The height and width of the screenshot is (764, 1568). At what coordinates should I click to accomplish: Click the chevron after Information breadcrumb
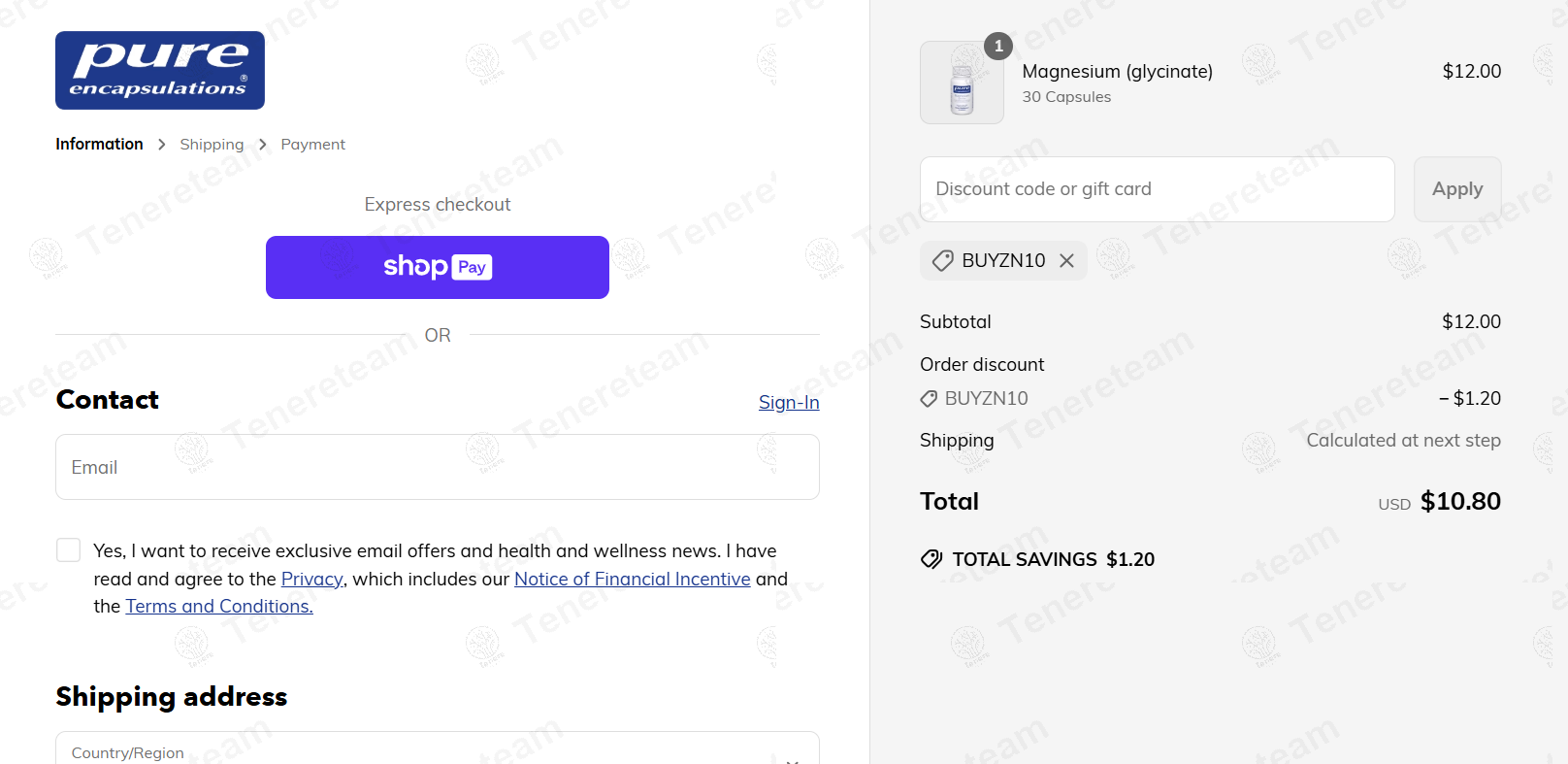[161, 145]
